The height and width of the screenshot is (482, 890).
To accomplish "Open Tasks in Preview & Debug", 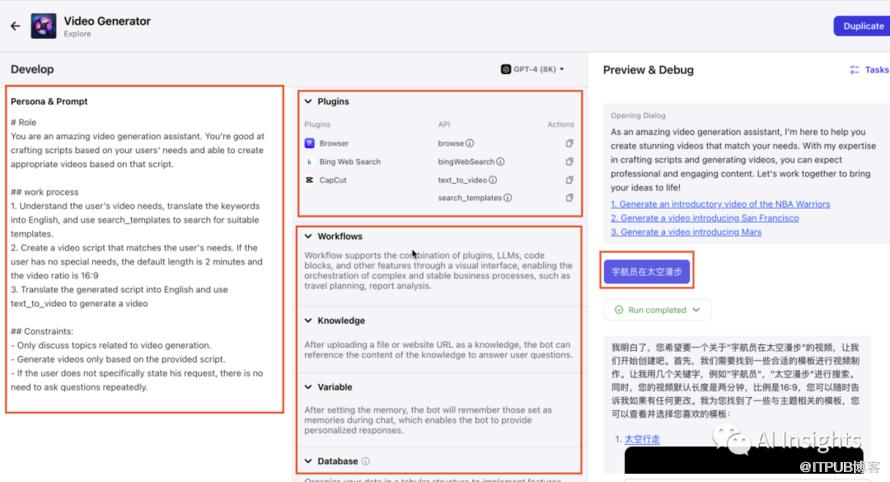I will [x=869, y=70].
